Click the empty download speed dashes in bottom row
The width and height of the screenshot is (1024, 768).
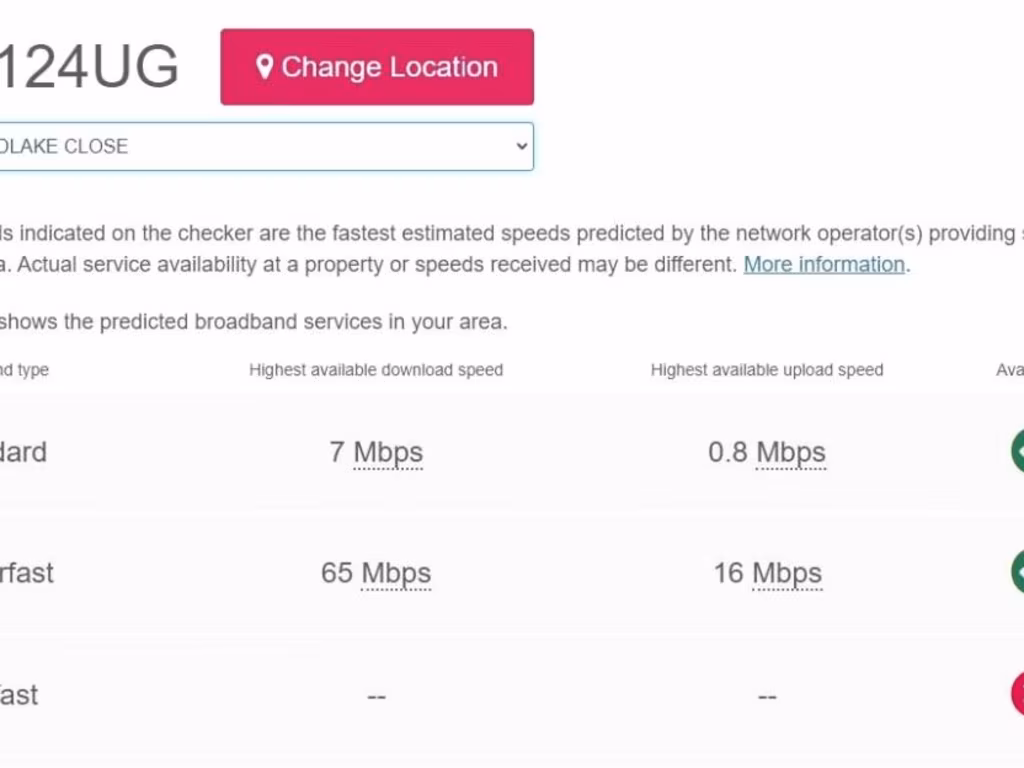376,696
